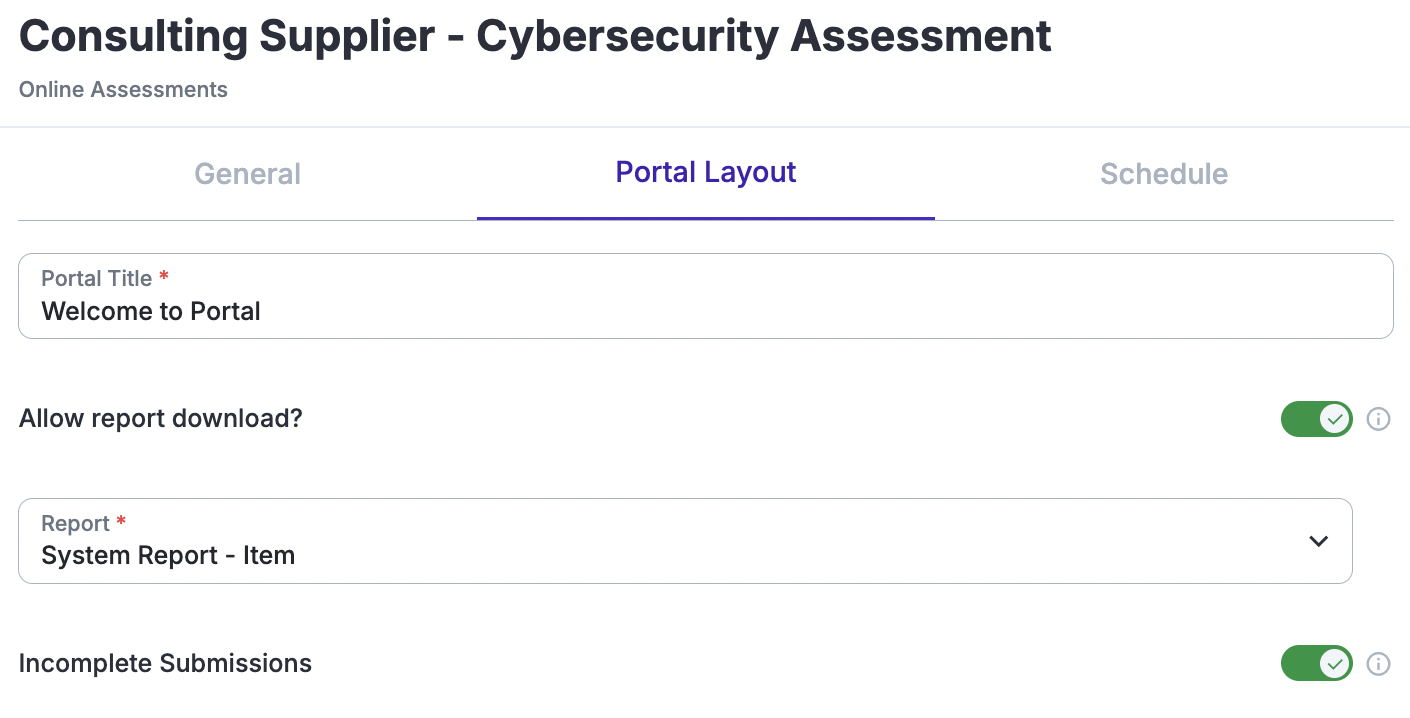Click info icon beside Incomplete Submissions
The height and width of the screenshot is (718, 1410).
pyautogui.click(x=1378, y=664)
